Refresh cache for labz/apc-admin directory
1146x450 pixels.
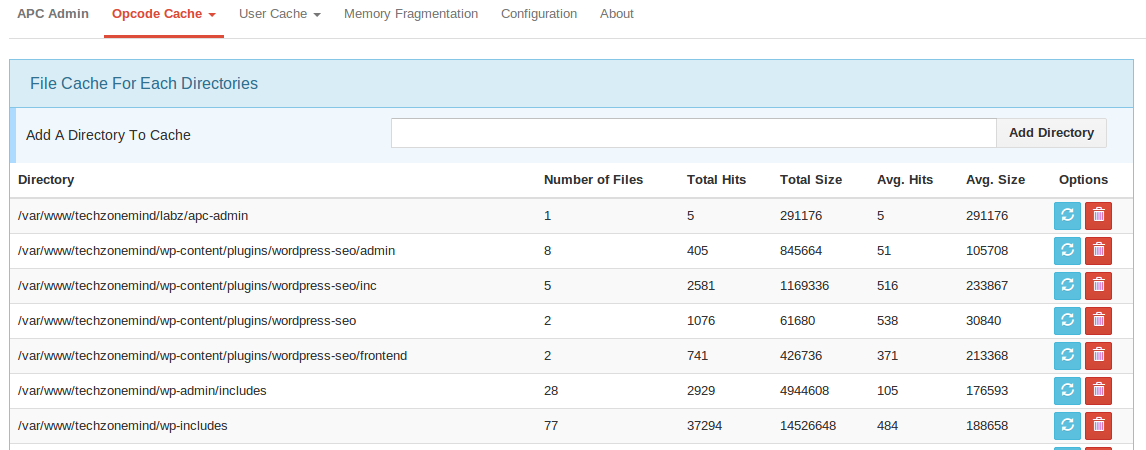(x=1067, y=216)
